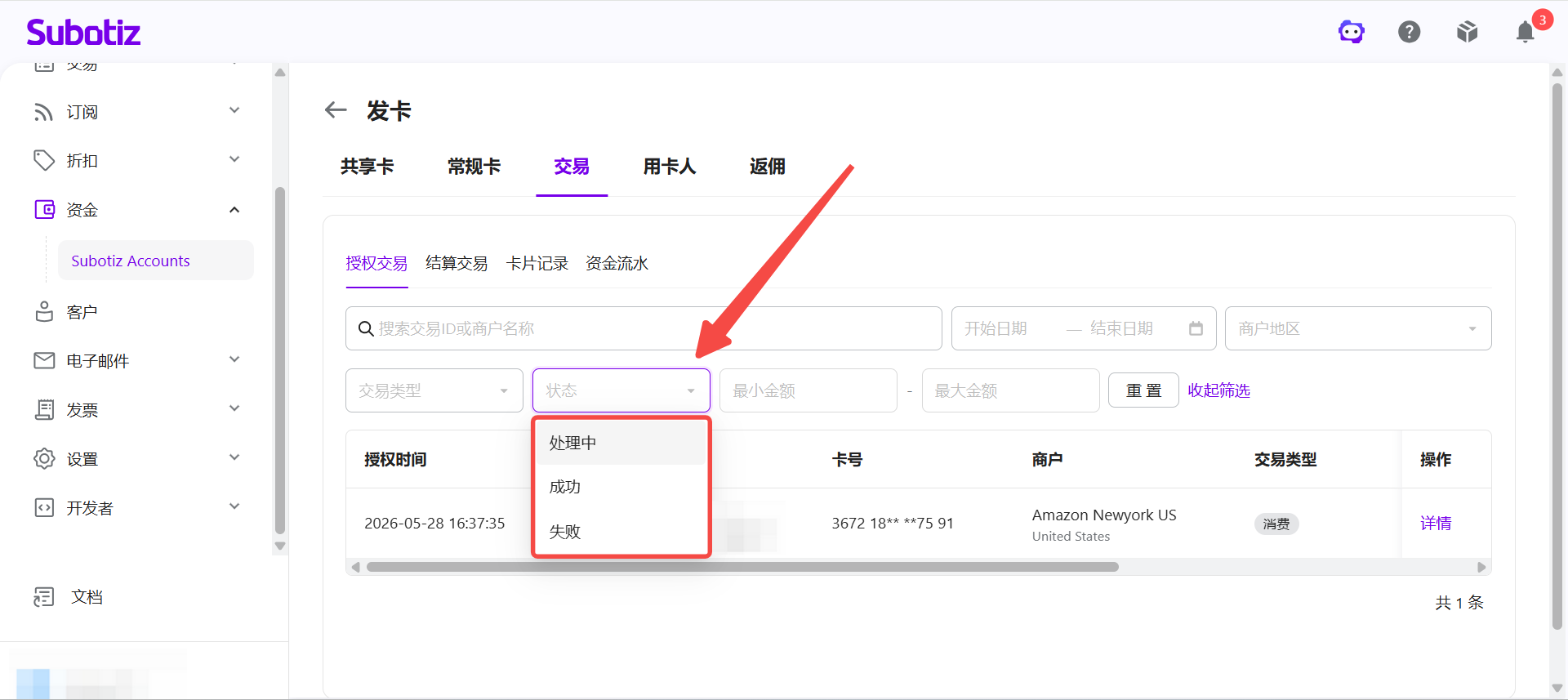
Task: Focus the 最大金额 input
Action: click(1011, 390)
